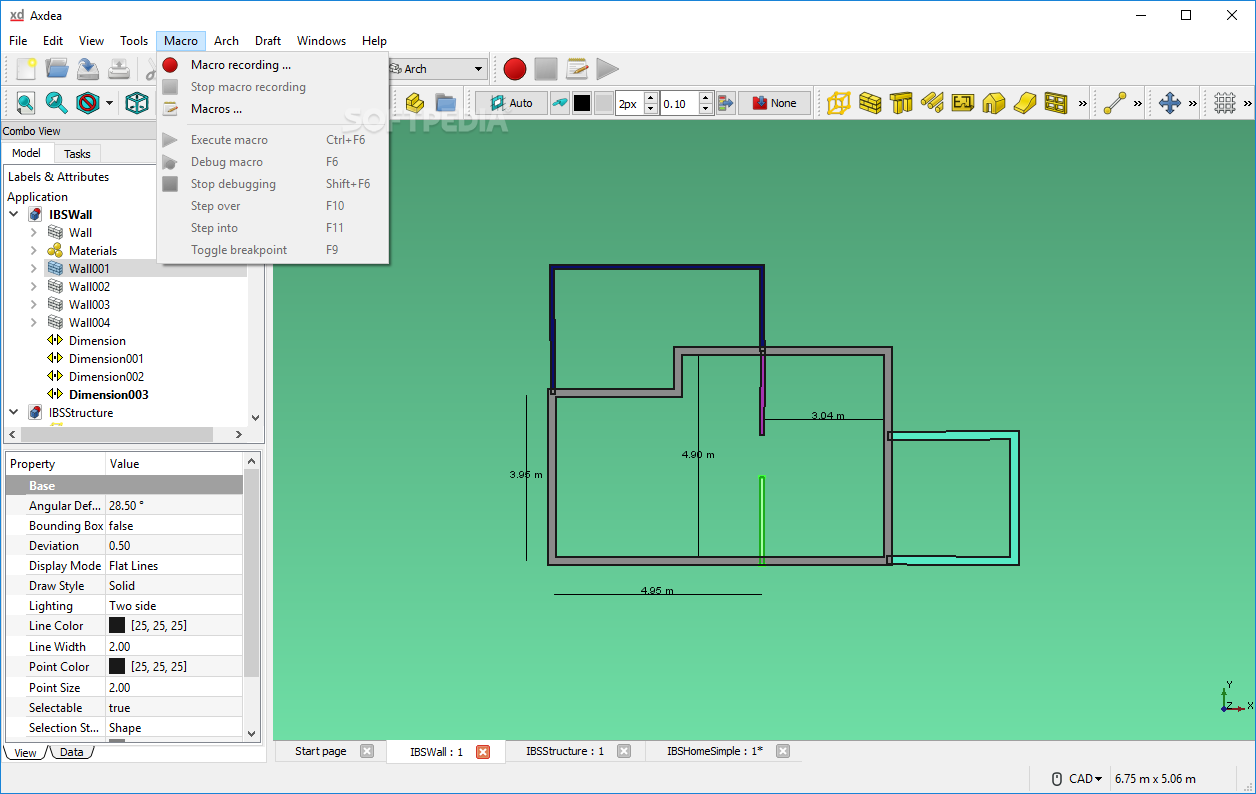Click the Fit all content zoom icon
The width and height of the screenshot is (1256, 794).
(25, 102)
